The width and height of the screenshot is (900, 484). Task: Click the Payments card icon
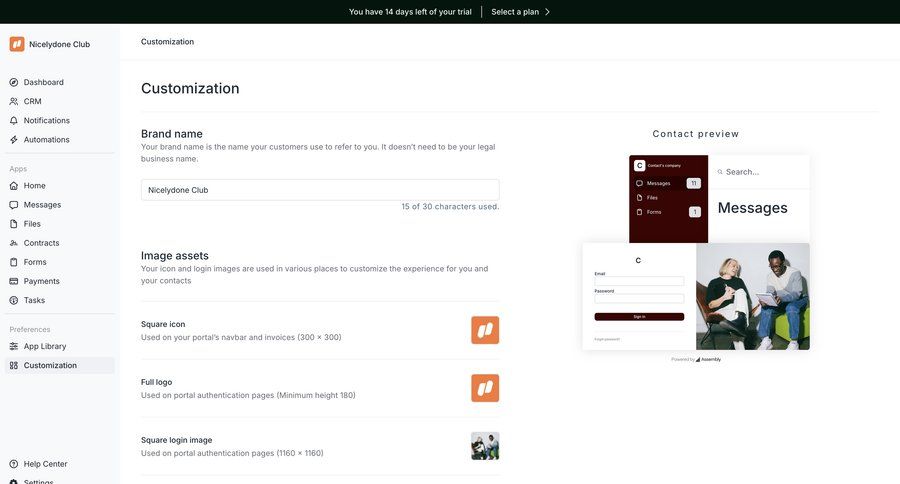pos(14,281)
